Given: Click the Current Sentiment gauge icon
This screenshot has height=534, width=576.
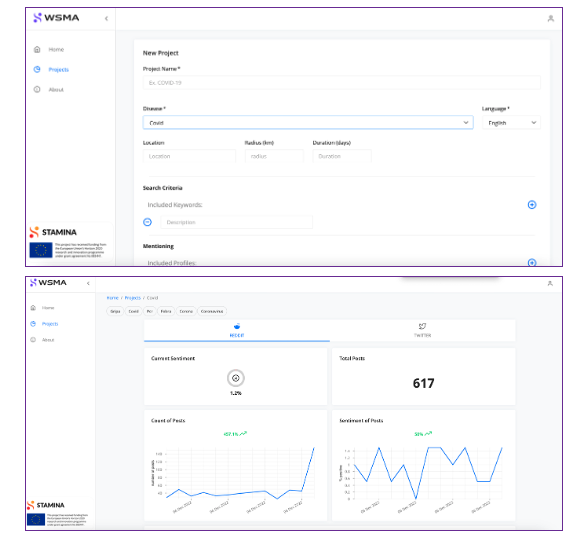Looking at the screenshot, I should (236, 378).
